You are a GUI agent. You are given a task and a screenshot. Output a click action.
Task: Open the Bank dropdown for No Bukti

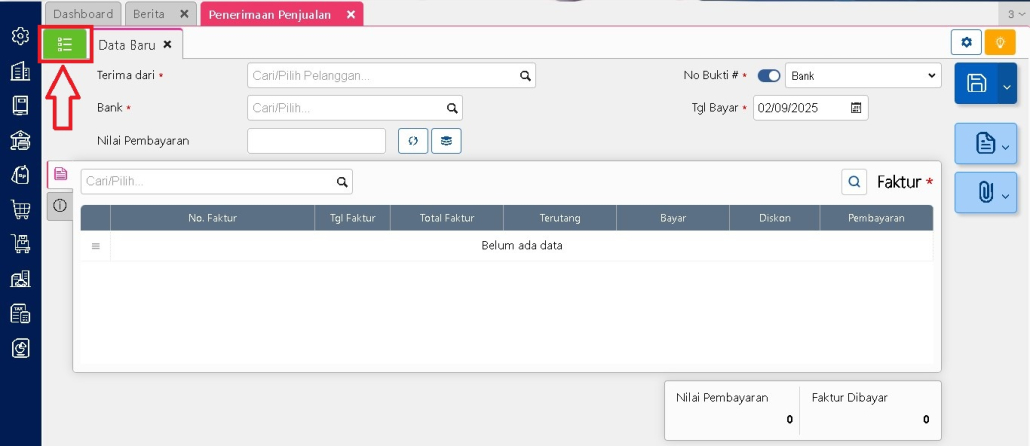(x=862, y=76)
